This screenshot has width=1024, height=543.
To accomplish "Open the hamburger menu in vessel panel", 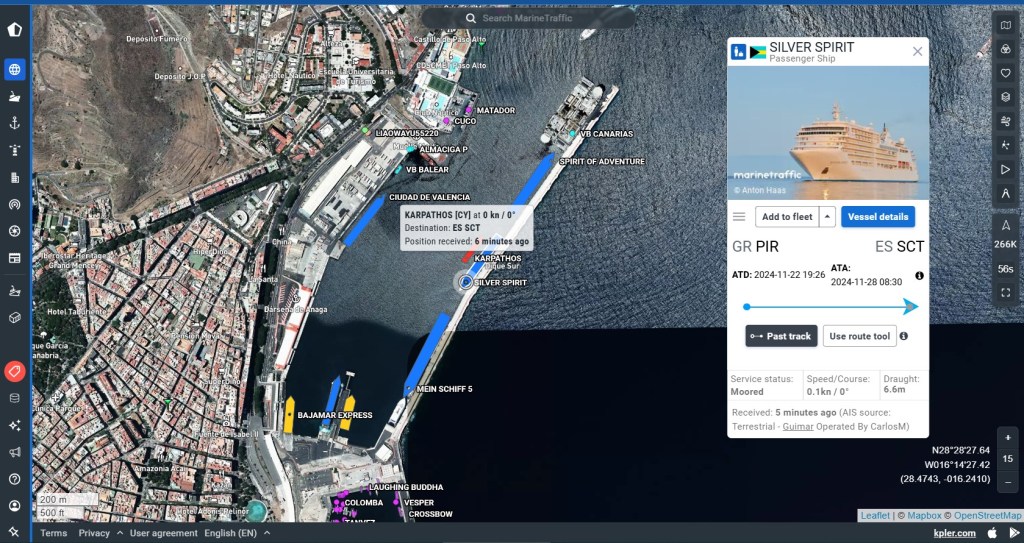I will pos(739,217).
